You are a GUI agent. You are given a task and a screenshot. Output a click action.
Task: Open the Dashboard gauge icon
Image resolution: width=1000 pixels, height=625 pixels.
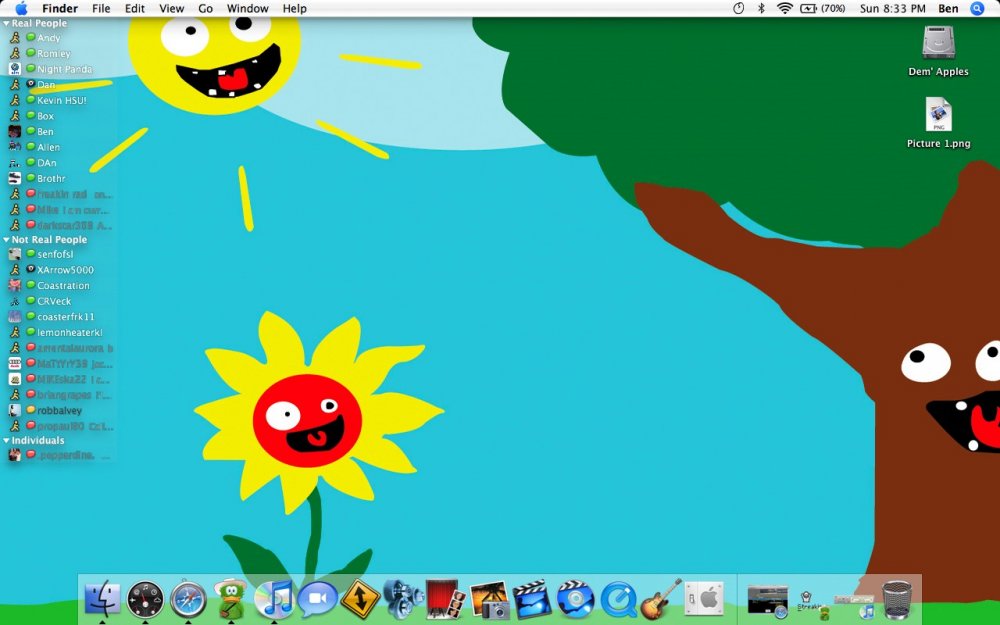coord(145,599)
